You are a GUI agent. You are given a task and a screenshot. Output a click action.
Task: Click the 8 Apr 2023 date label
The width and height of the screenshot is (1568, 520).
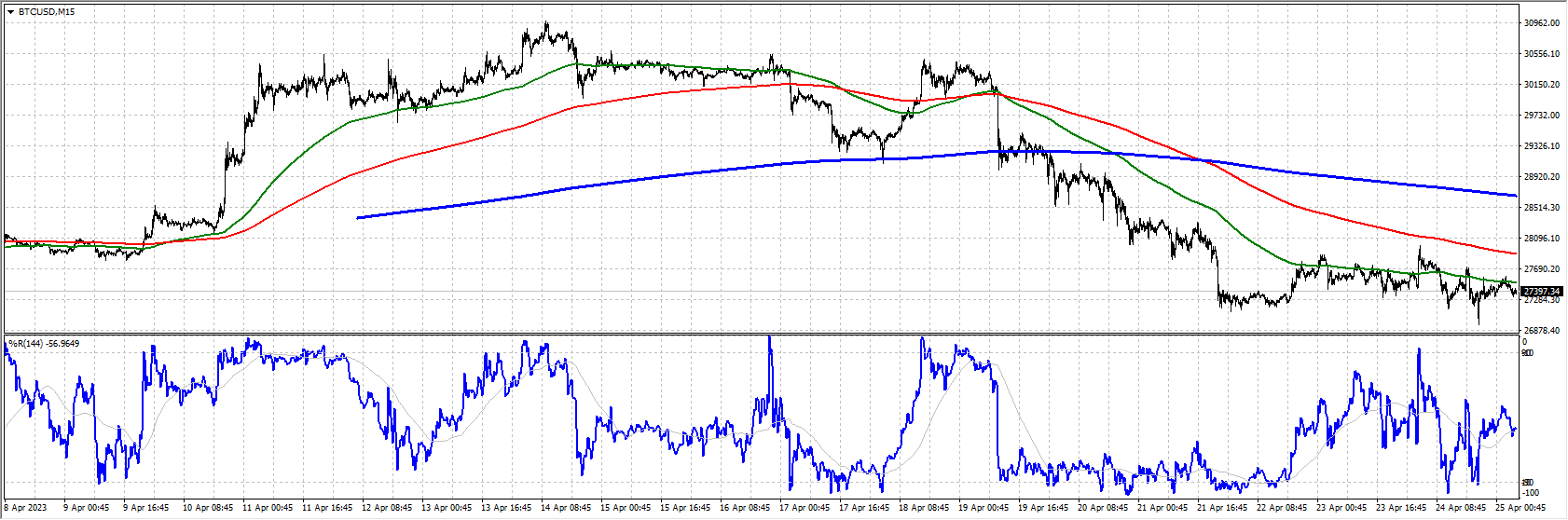pos(25,508)
